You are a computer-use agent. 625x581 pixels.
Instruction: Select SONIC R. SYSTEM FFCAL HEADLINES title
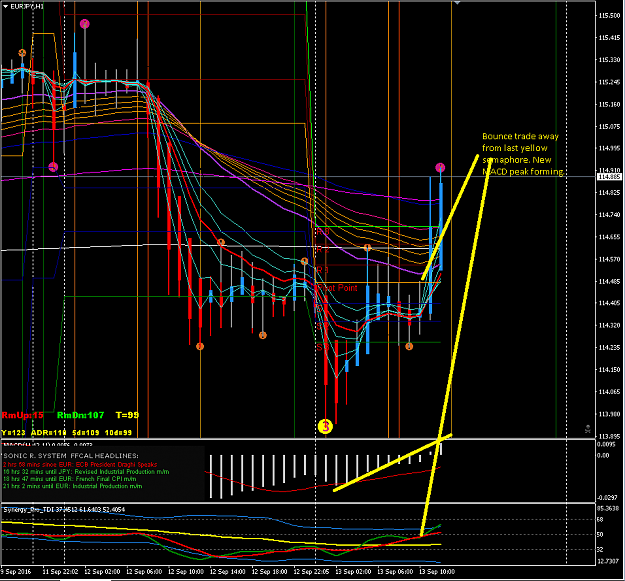[x=71, y=455]
